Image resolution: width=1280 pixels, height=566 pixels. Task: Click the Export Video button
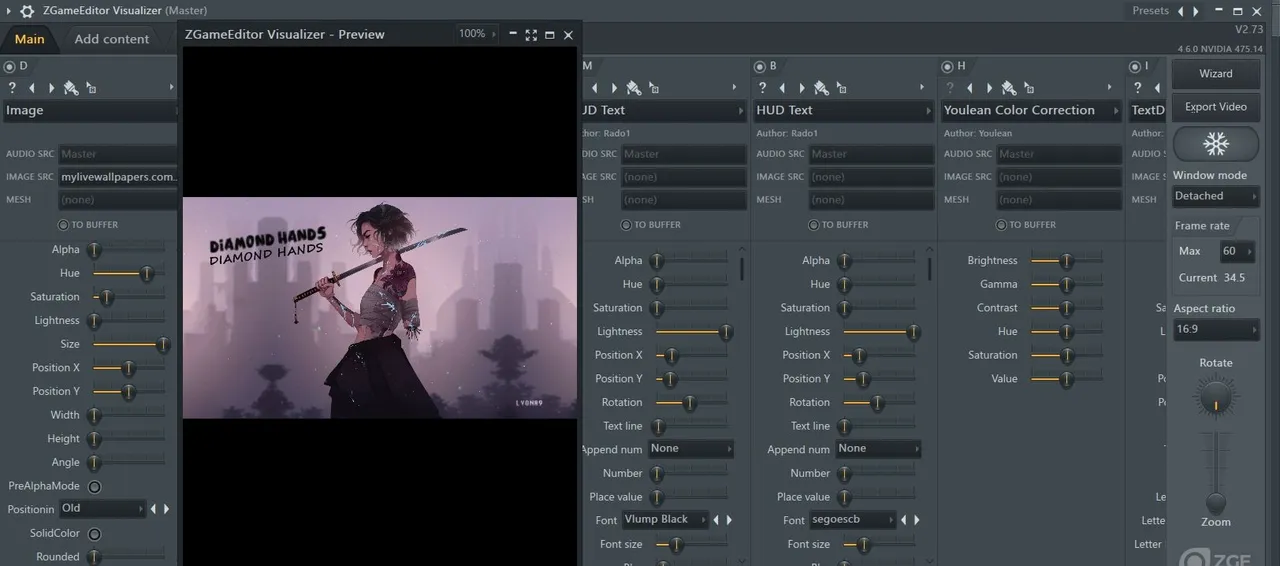(1215, 107)
